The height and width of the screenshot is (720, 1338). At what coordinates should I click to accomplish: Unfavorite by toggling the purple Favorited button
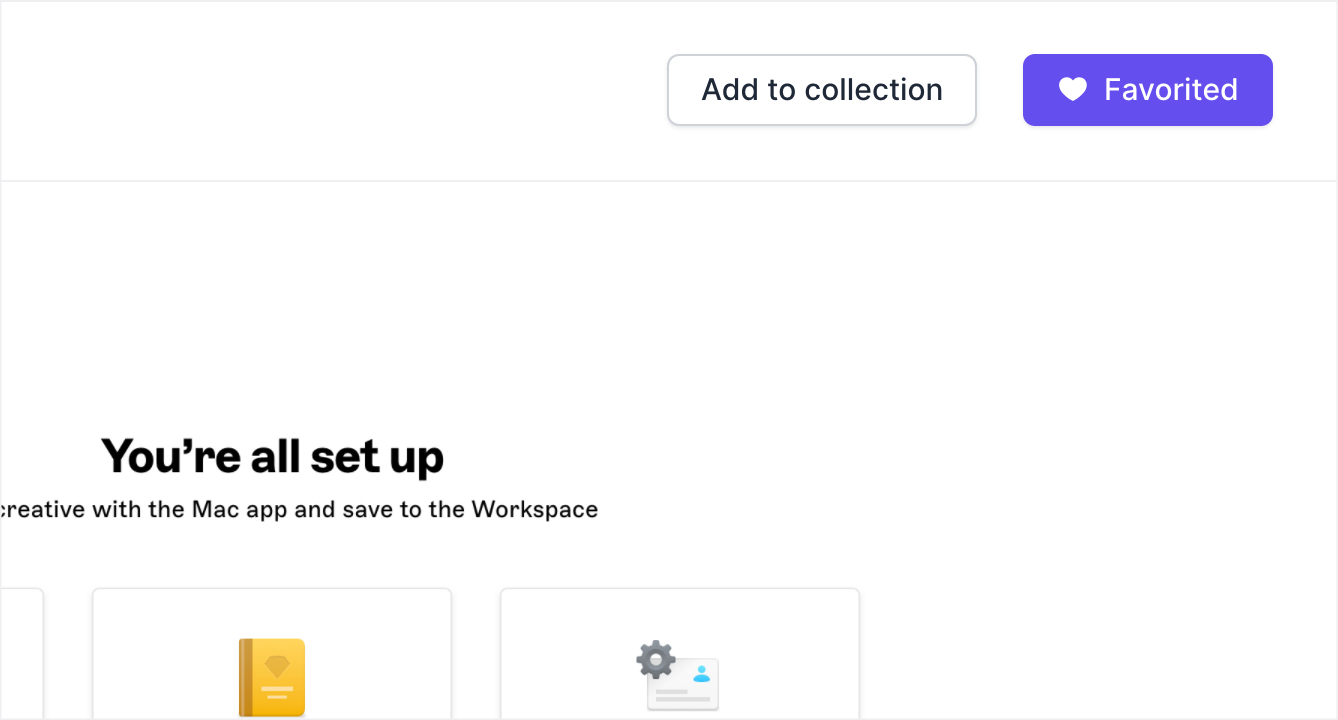tap(1148, 90)
